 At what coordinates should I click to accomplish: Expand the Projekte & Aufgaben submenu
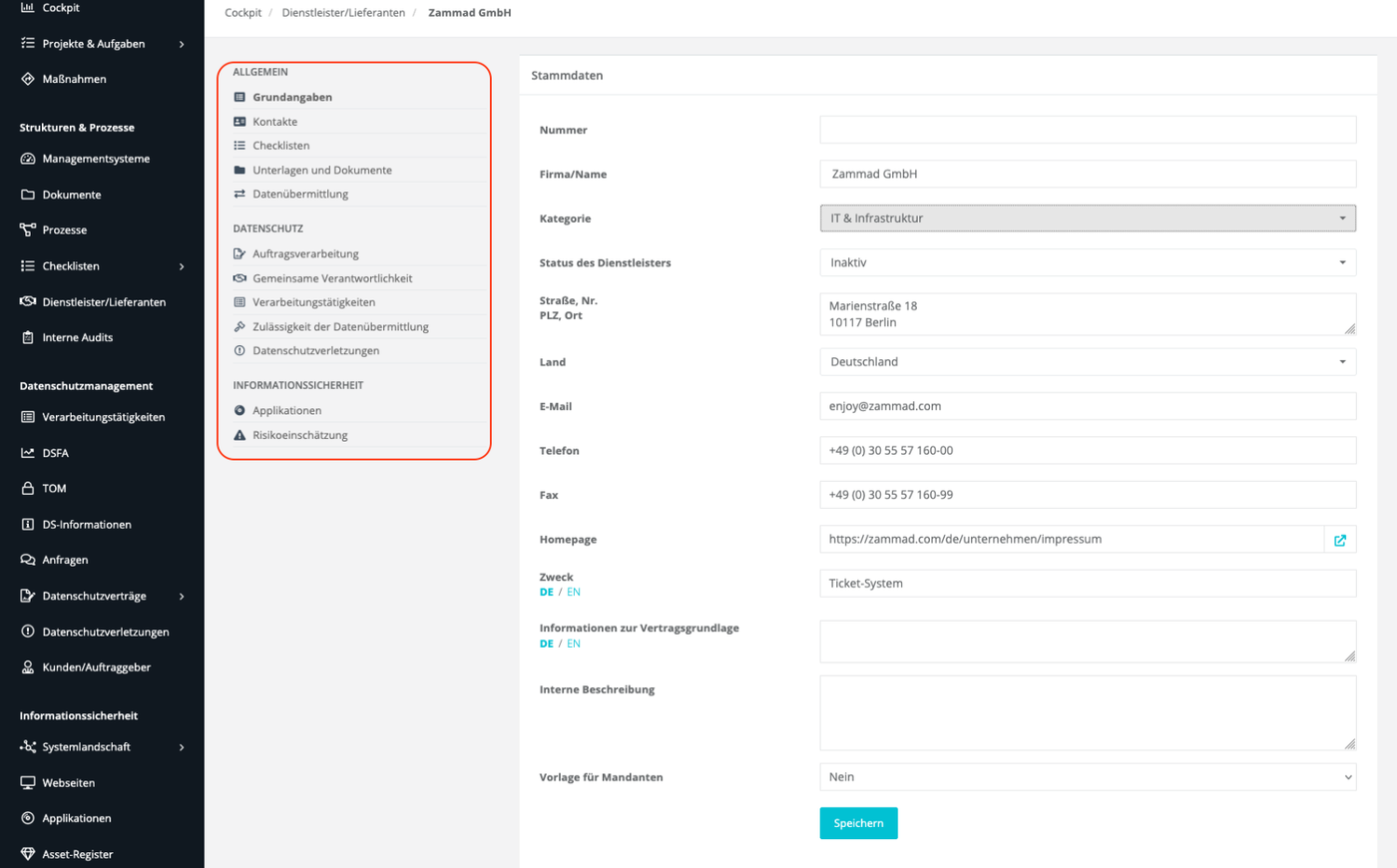[x=182, y=44]
